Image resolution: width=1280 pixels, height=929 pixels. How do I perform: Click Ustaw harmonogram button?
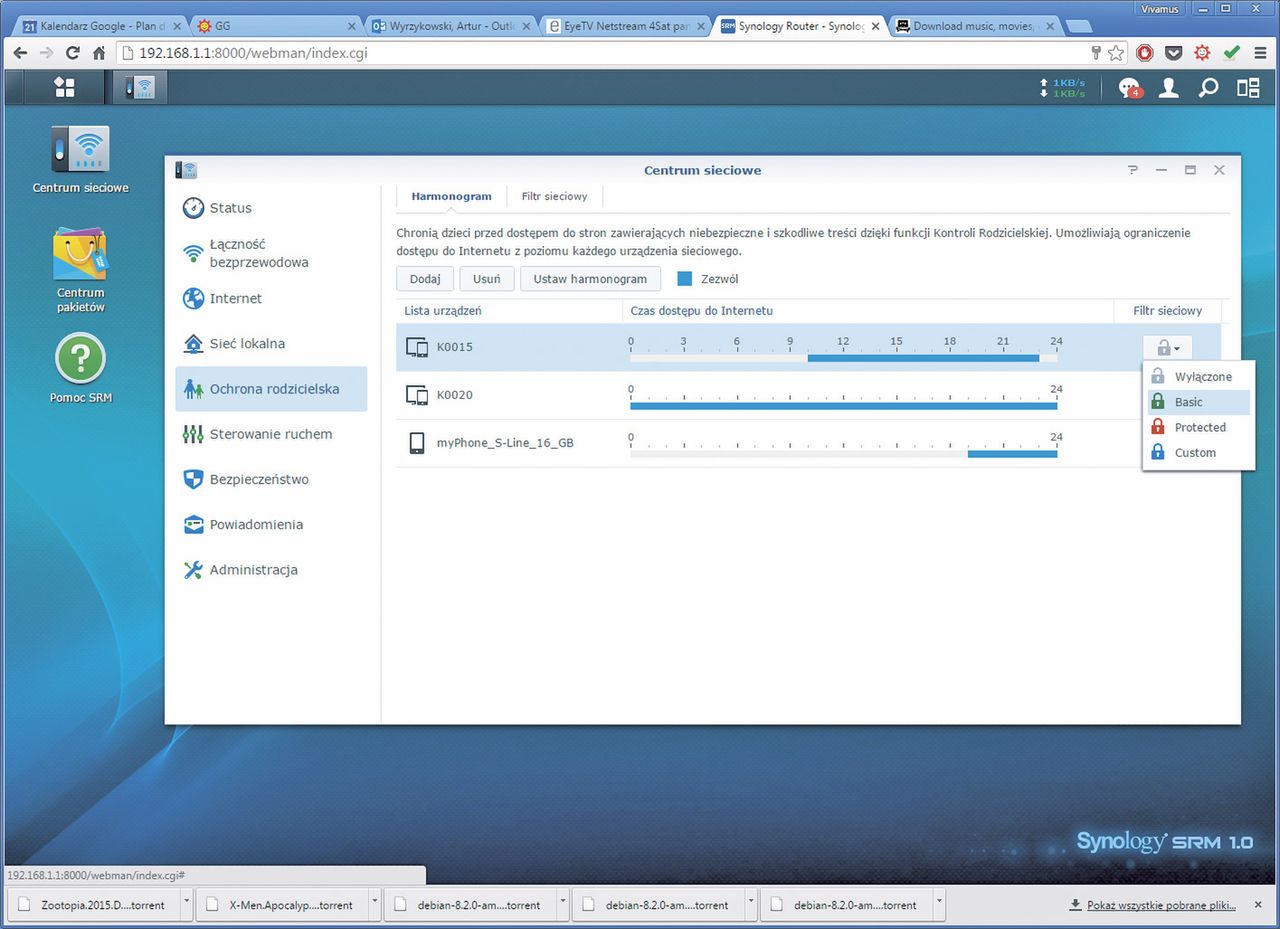590,279
